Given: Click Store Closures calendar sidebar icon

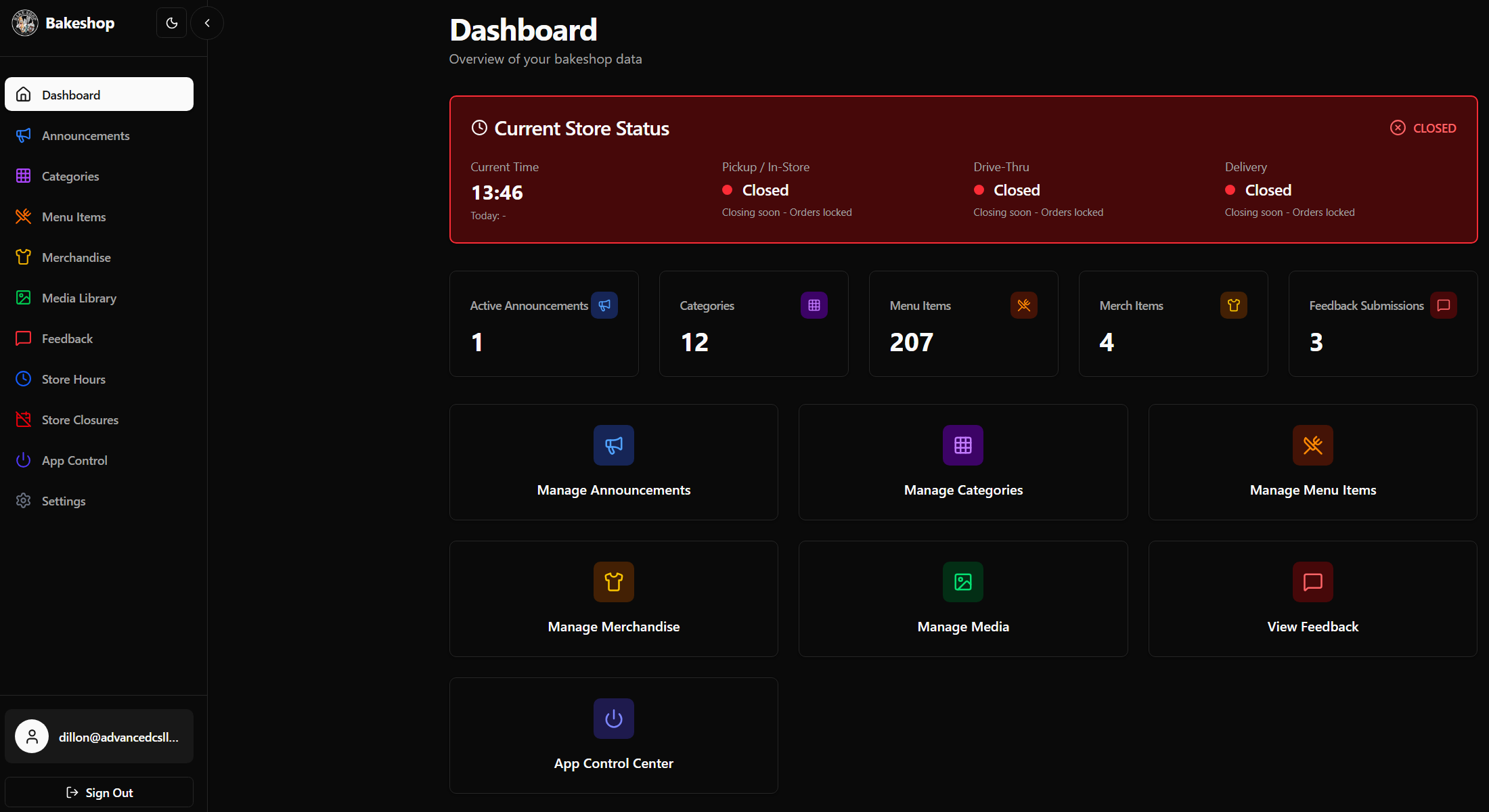Looking at the screenshot, I should click(24, 420).
